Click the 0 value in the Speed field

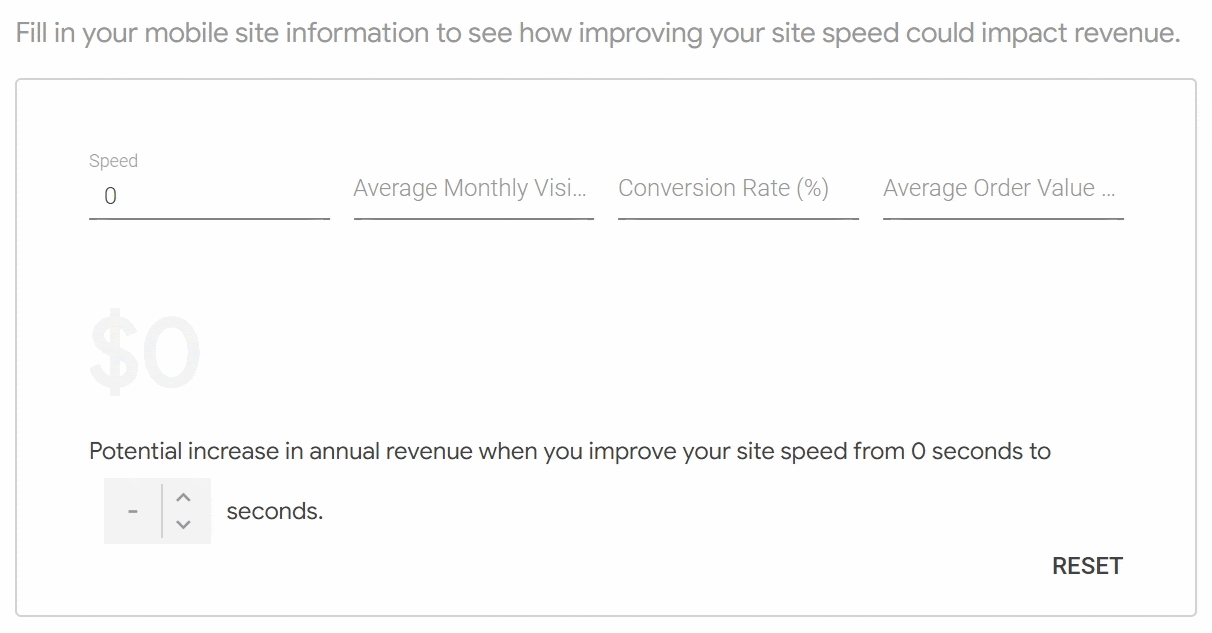pos(110,196)
